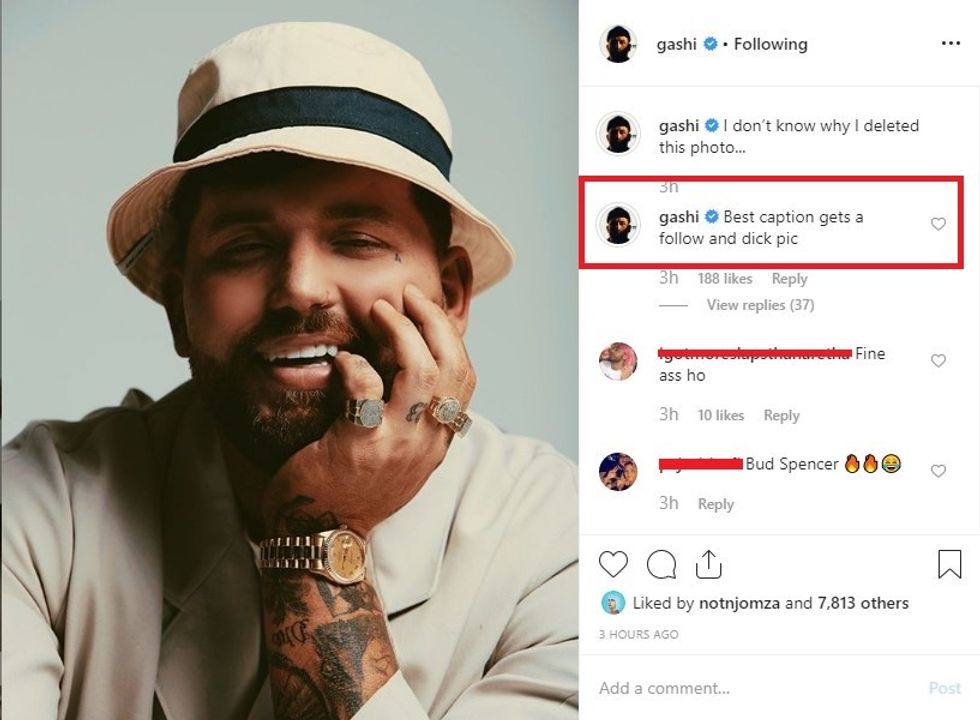980x720 pixels.
Task: Heart the 'Fine ass ho' comment
Action: (938, 360)
